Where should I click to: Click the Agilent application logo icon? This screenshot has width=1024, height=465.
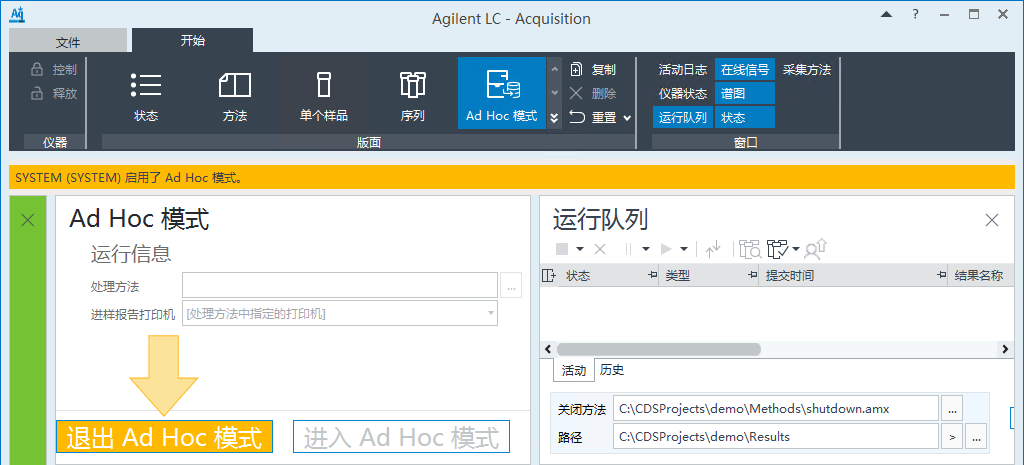point(17,14)
